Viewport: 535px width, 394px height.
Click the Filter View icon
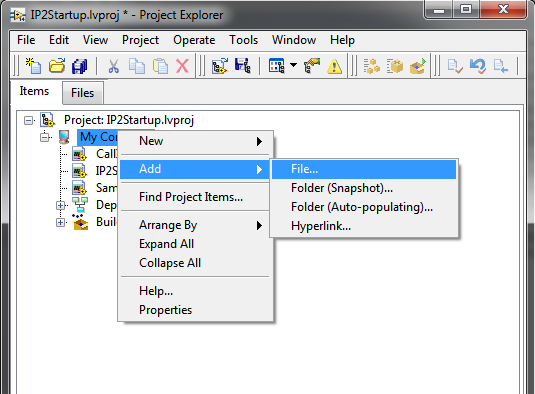[x=276, y=66]
